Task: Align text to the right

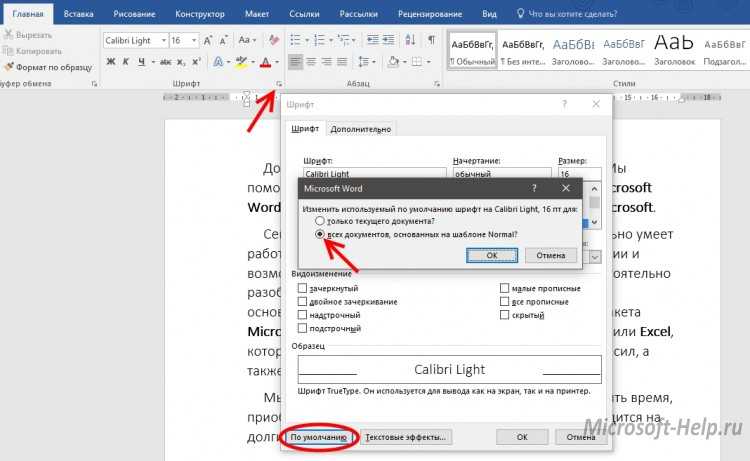Action: click(326, 62)
